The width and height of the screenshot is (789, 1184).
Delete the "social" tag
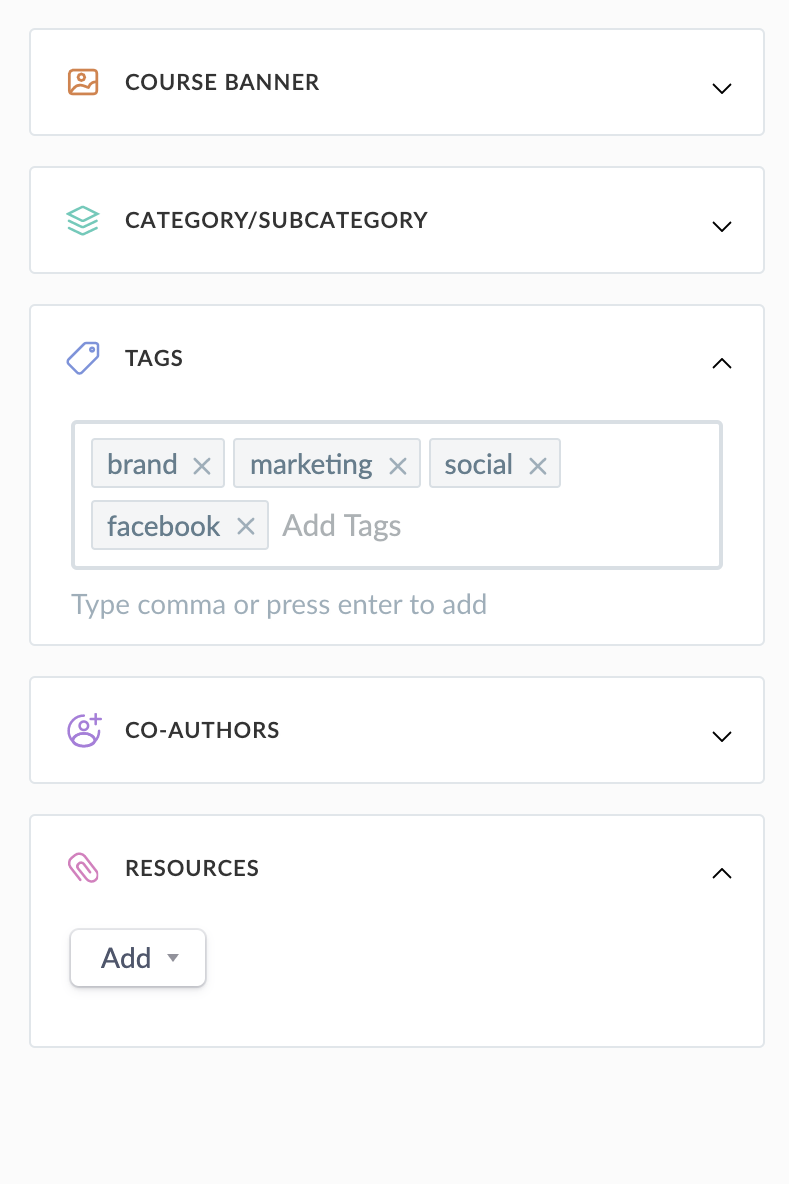[x=538, y=465]
